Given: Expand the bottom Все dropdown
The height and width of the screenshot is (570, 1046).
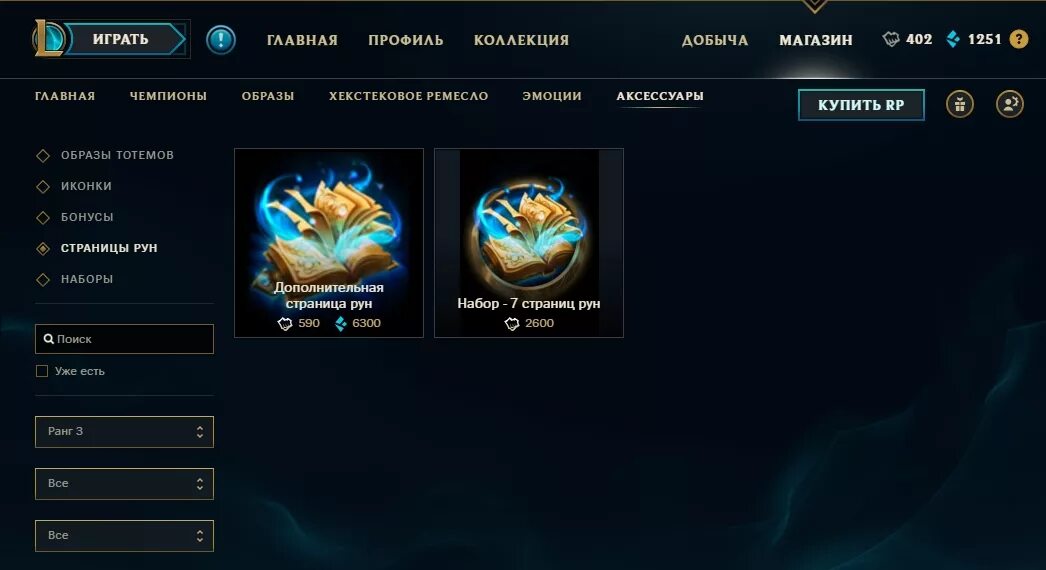Looking at the screenshot, I should (x=124, y=536).
